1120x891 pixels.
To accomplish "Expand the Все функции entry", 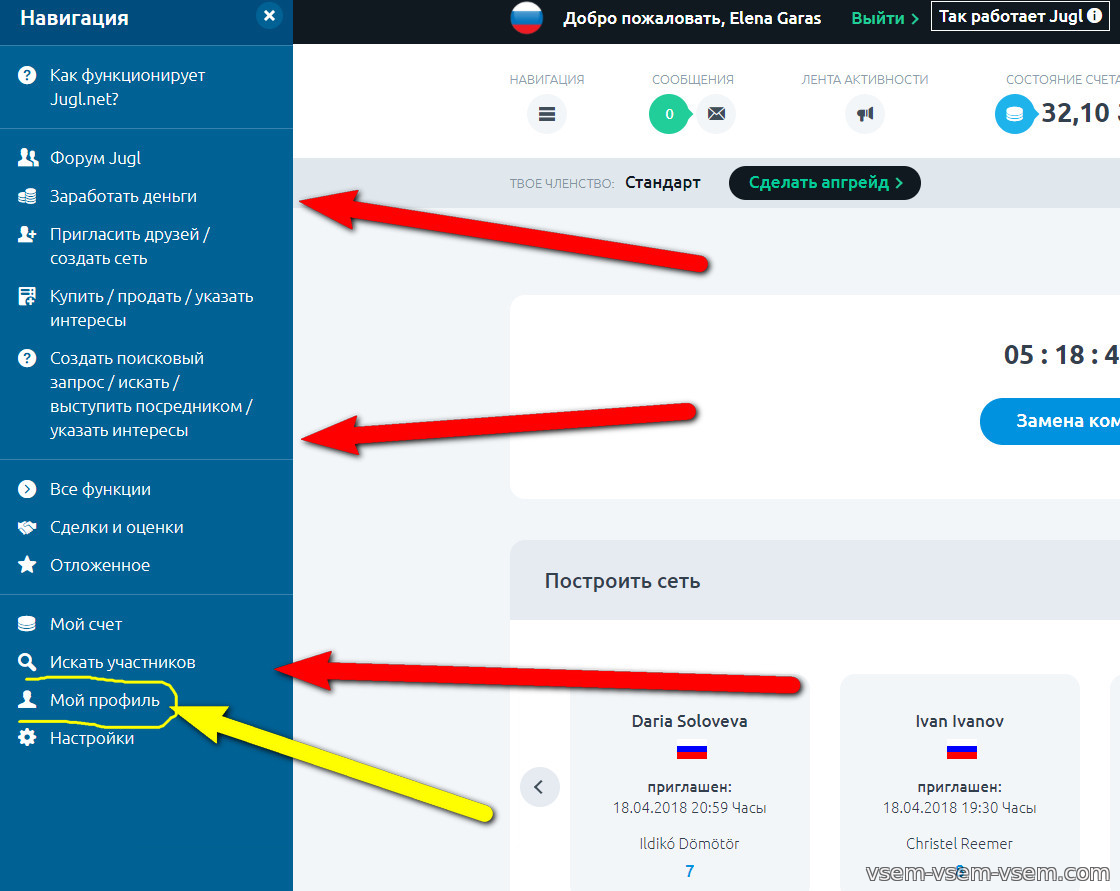I will click(100, 489).
